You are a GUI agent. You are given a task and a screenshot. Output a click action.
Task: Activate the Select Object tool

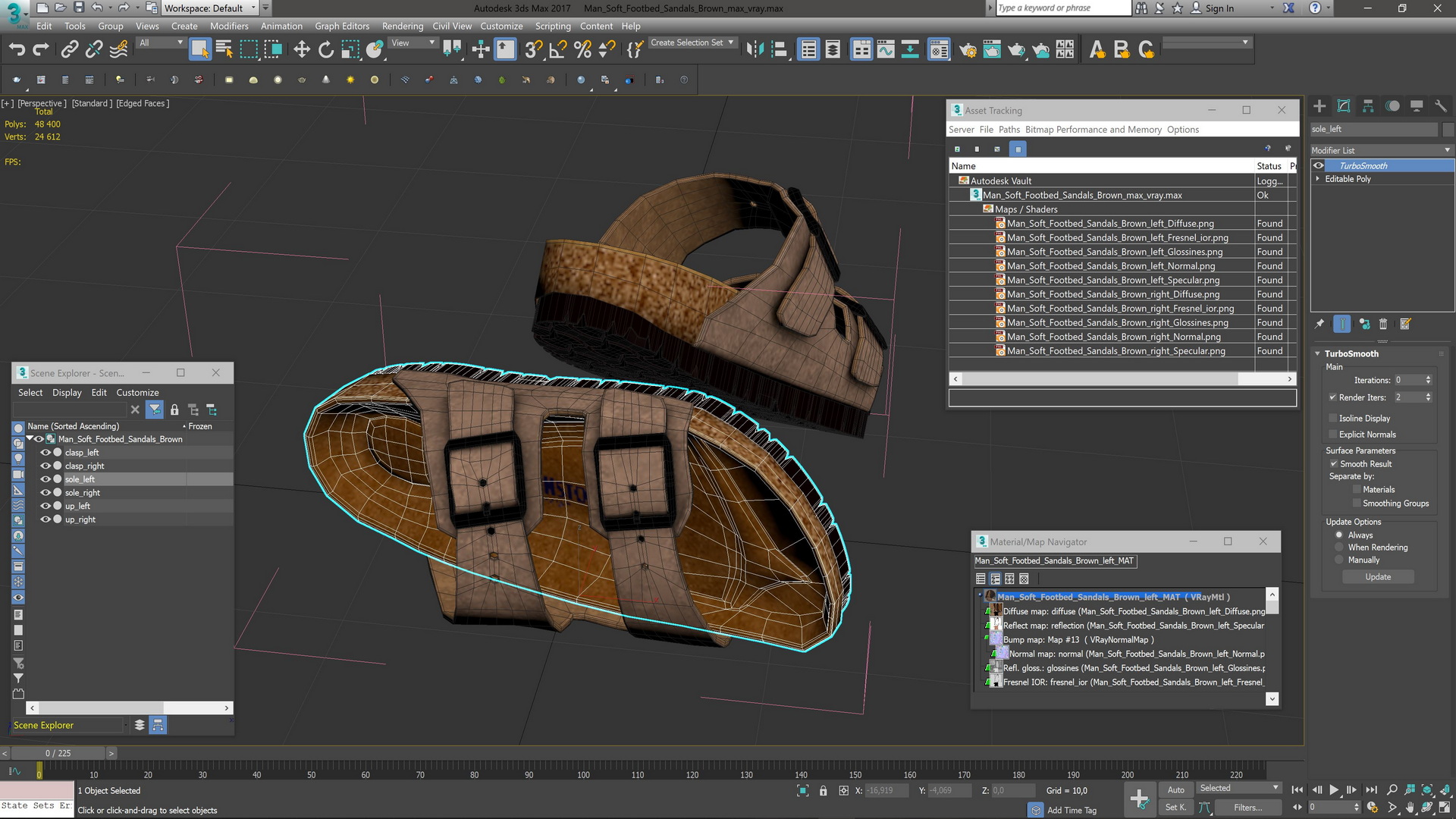click(x=199, y=50)
